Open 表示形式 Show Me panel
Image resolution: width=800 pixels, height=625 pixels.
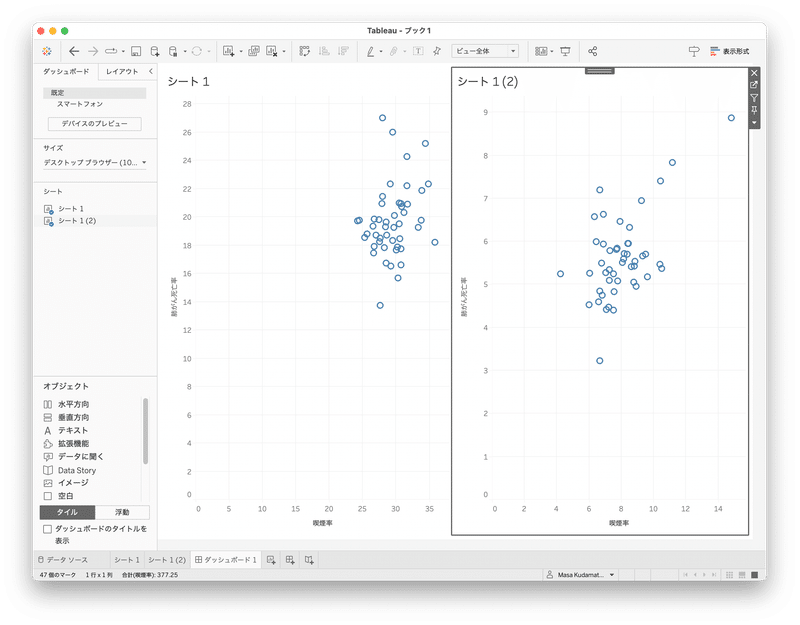tap(730, 51)
